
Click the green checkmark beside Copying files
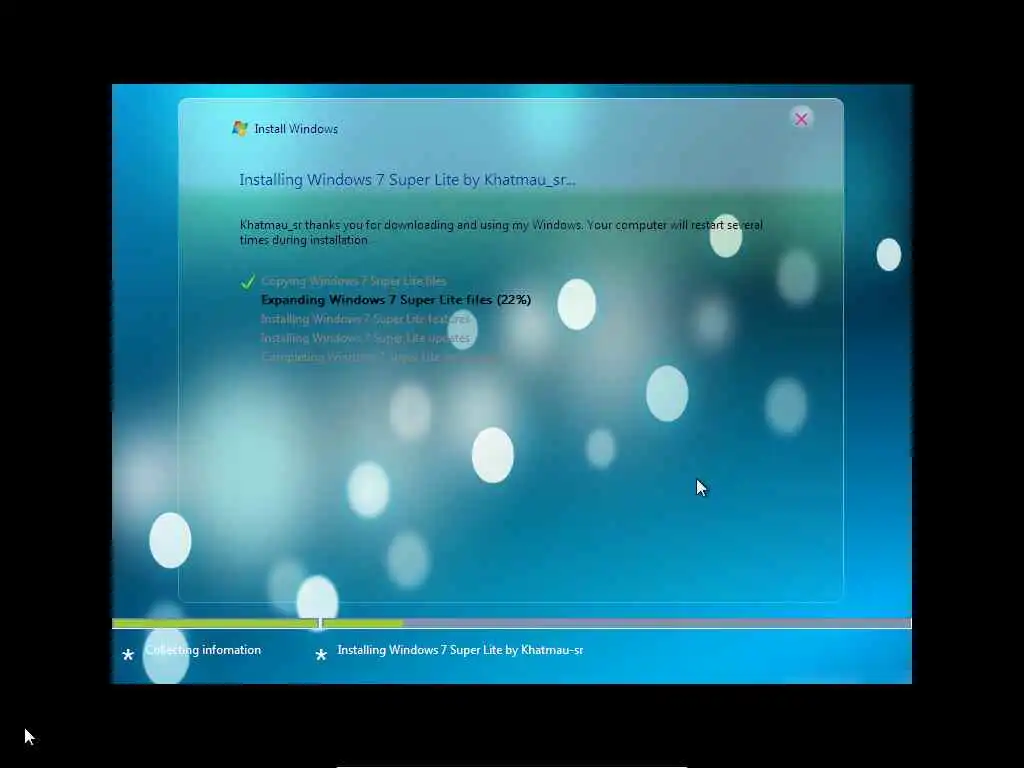[248, 282]
